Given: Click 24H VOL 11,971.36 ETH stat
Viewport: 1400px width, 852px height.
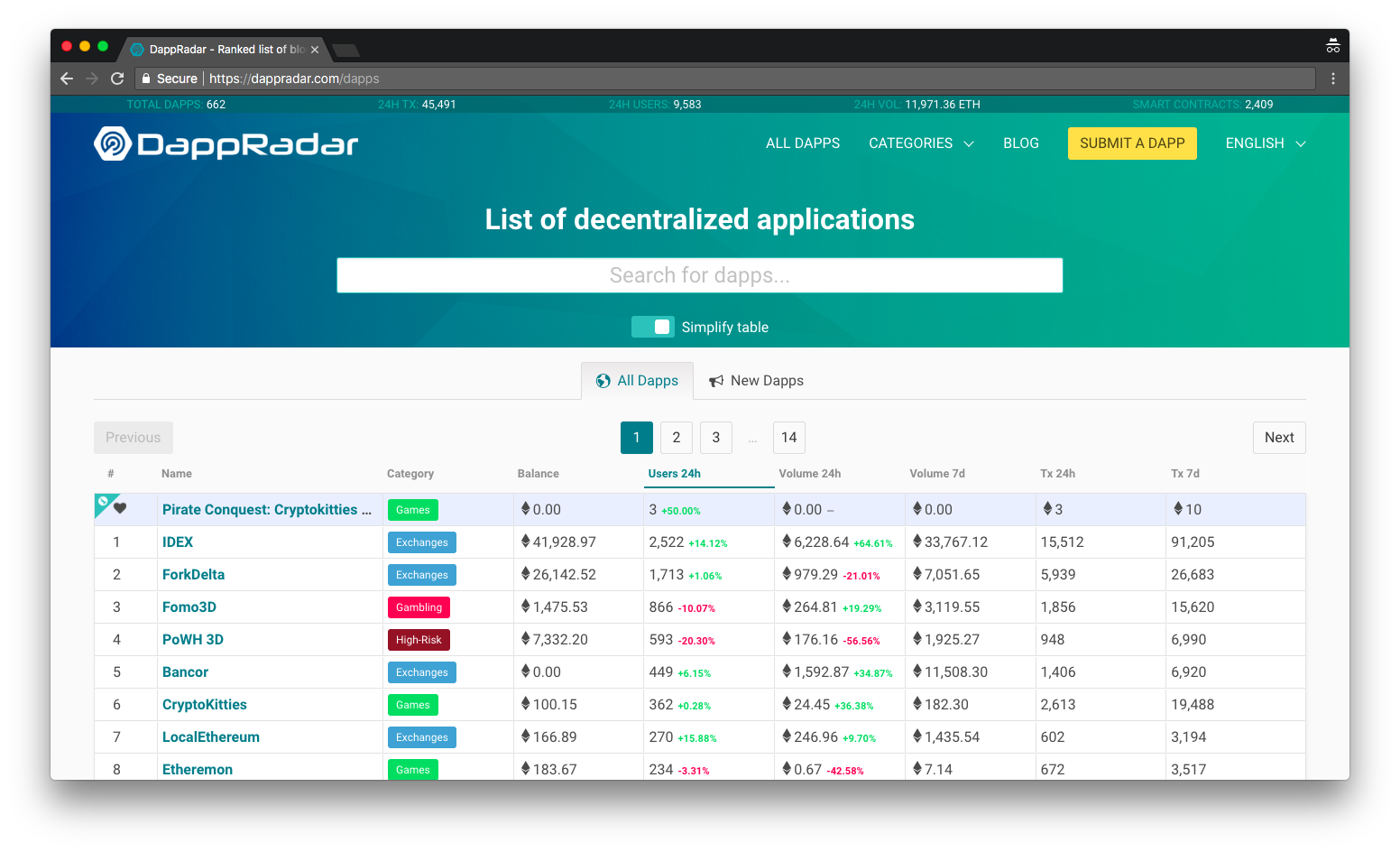Looking at the screenshot, I should 917,105.
